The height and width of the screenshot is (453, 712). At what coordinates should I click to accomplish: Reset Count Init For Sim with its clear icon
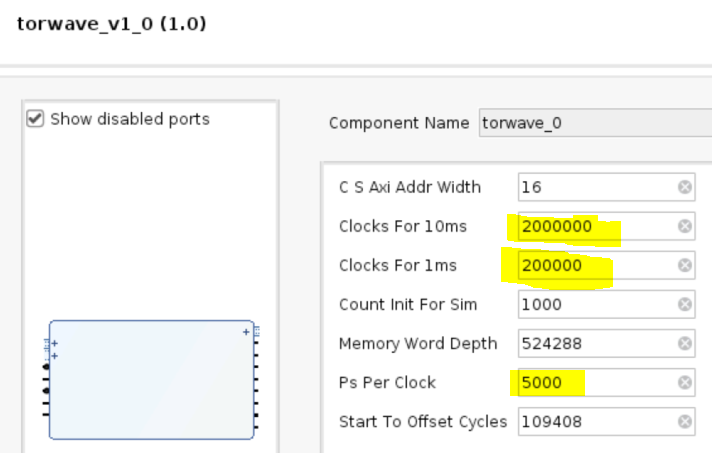[685, 304]
